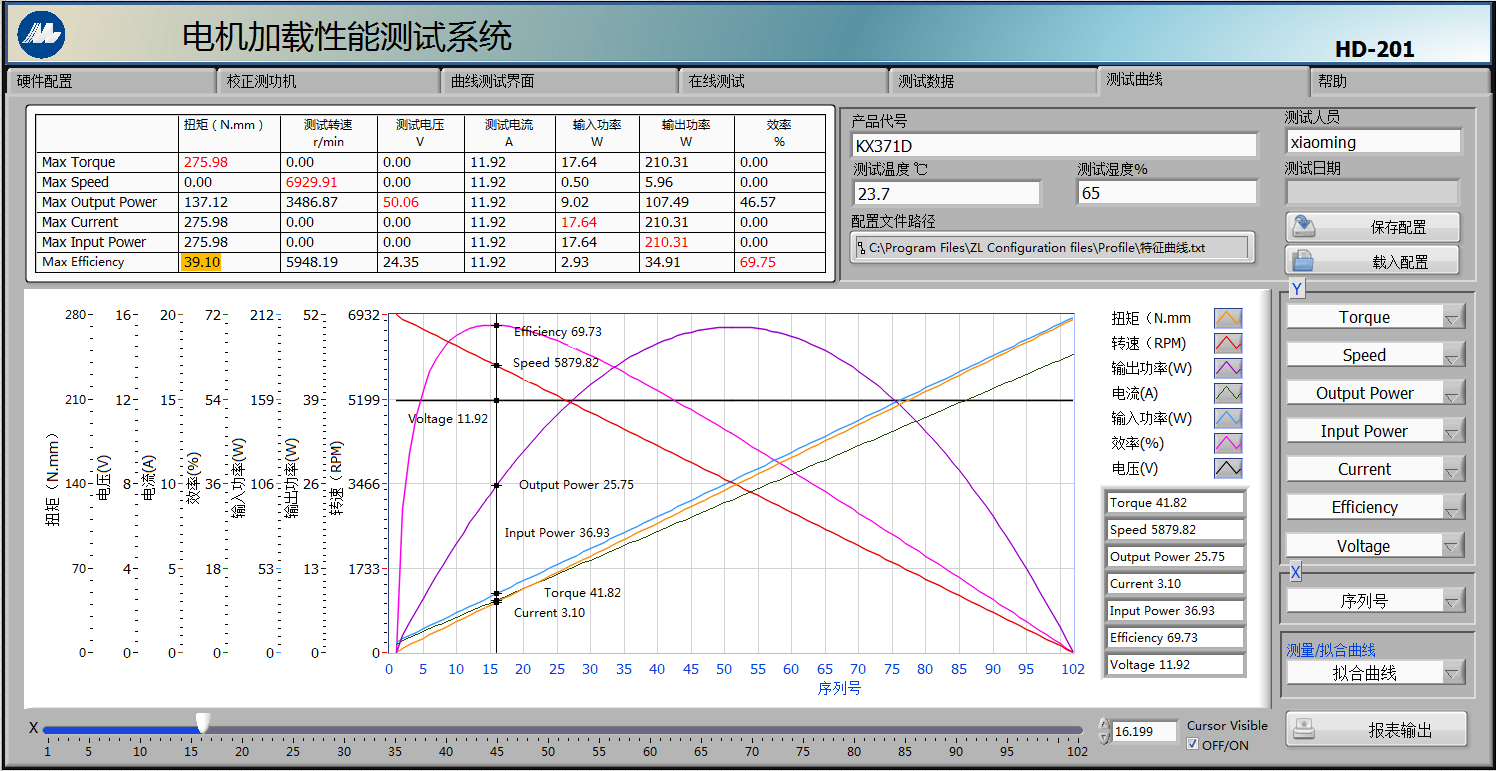Viewport: 1496px width, 771px height.
Task: Click the input power legend curve icon
Action: click(x=1227, y=418)
